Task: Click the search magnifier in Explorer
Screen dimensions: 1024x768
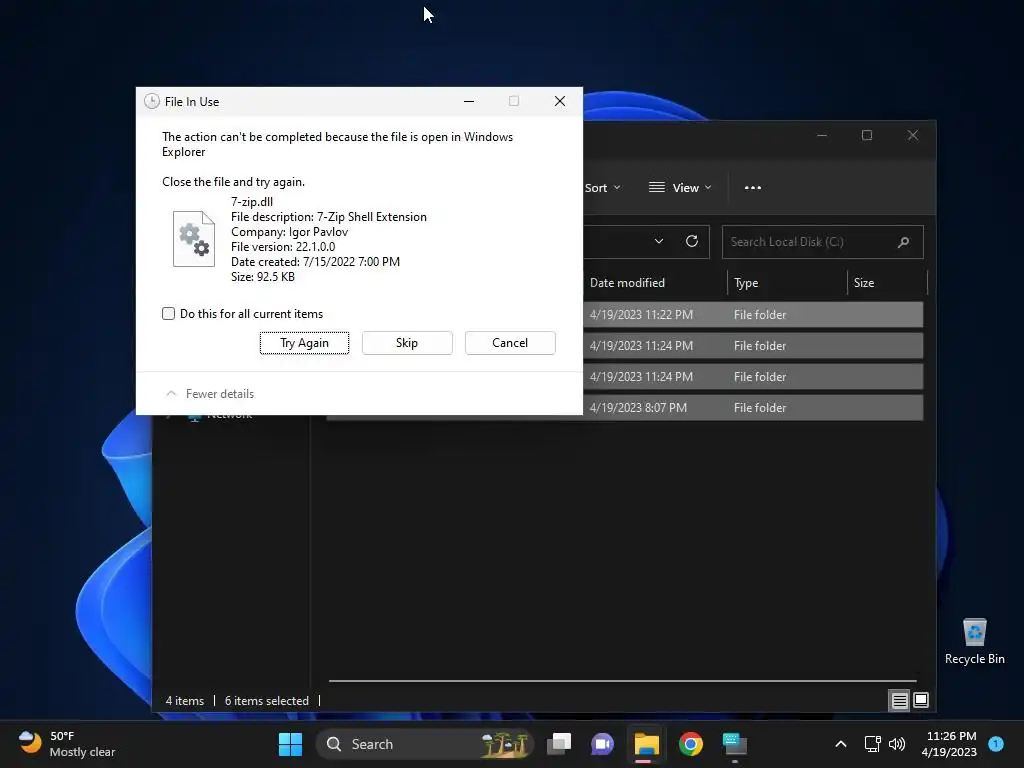Action: pyautogui.click(x=904, y=242)
